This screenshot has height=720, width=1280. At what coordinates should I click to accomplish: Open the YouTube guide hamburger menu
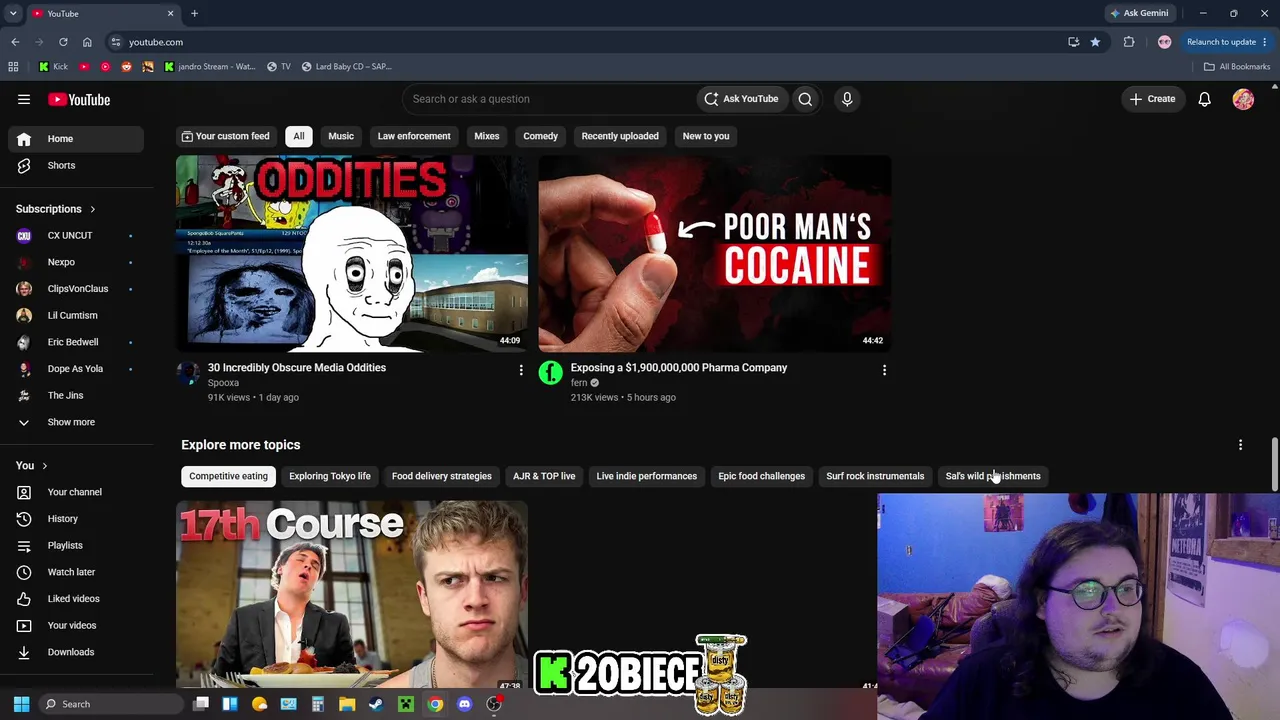coord(24,99)
